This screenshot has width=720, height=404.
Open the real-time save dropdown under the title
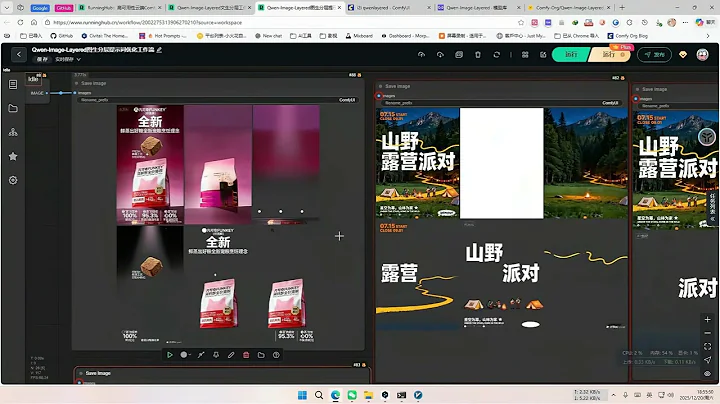point(68,59)
